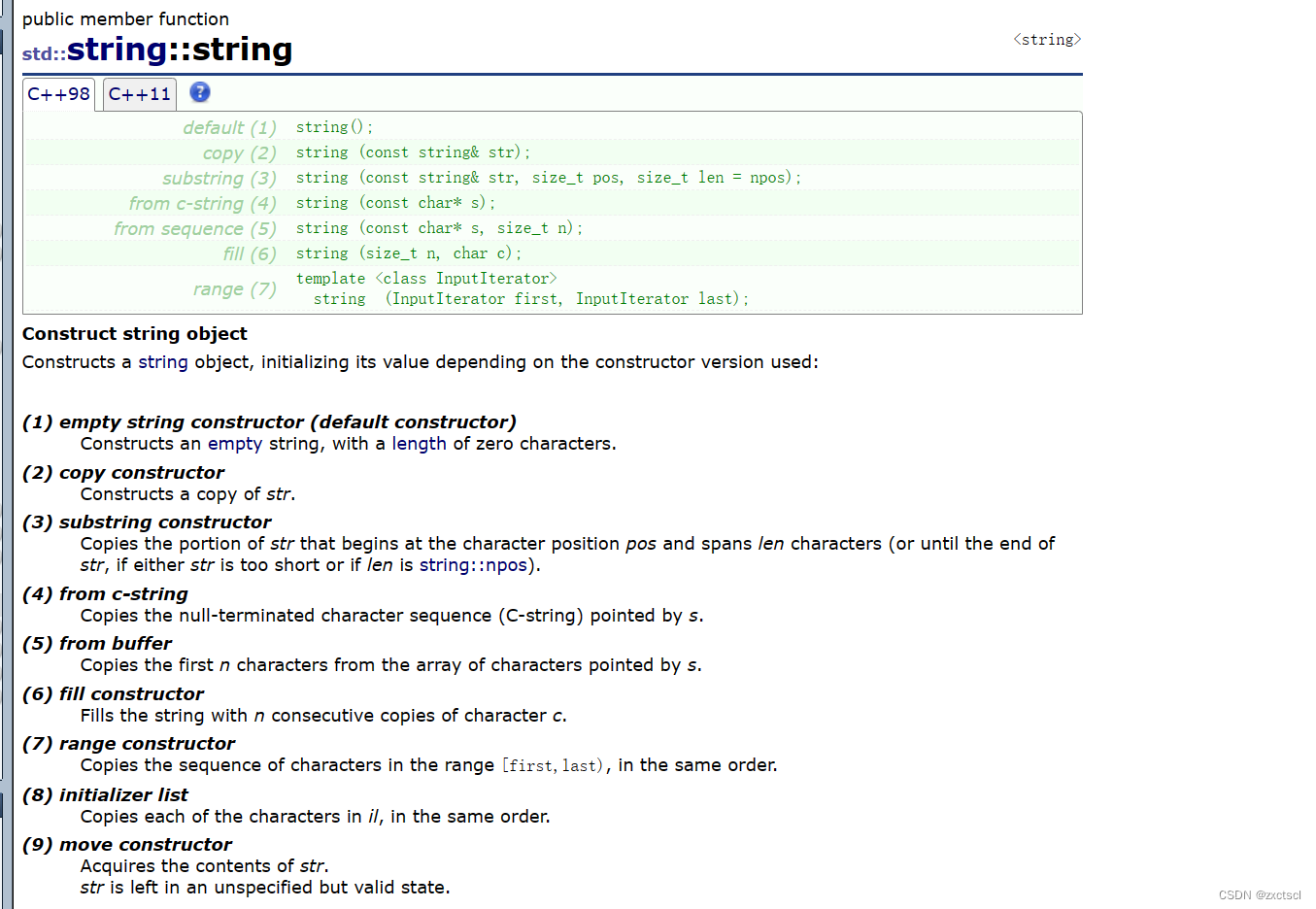The width and height of the screenshot is (1316, 909).
Task: Click the '[first,last)' range description line
Action: pos(428,765)
